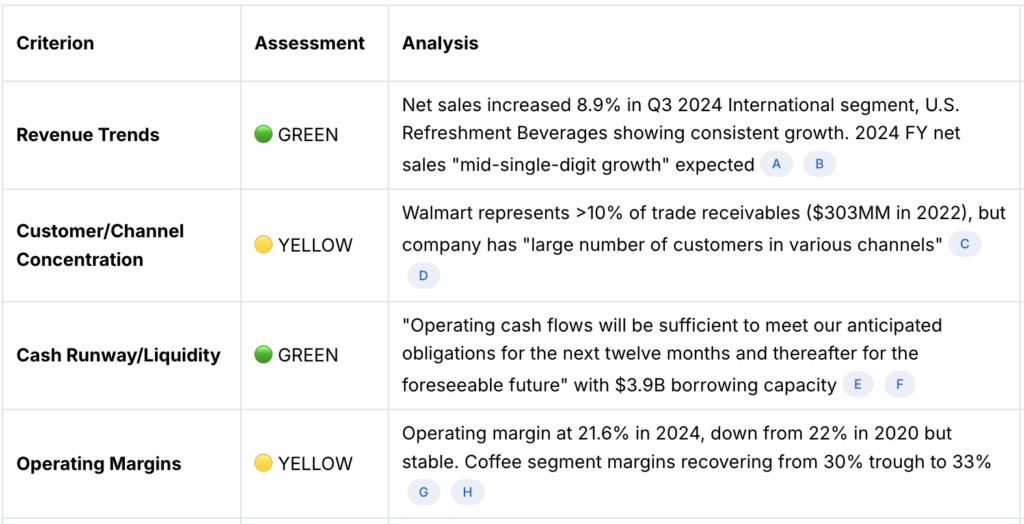Select the Customer/Channel Concentration cell

100,245
